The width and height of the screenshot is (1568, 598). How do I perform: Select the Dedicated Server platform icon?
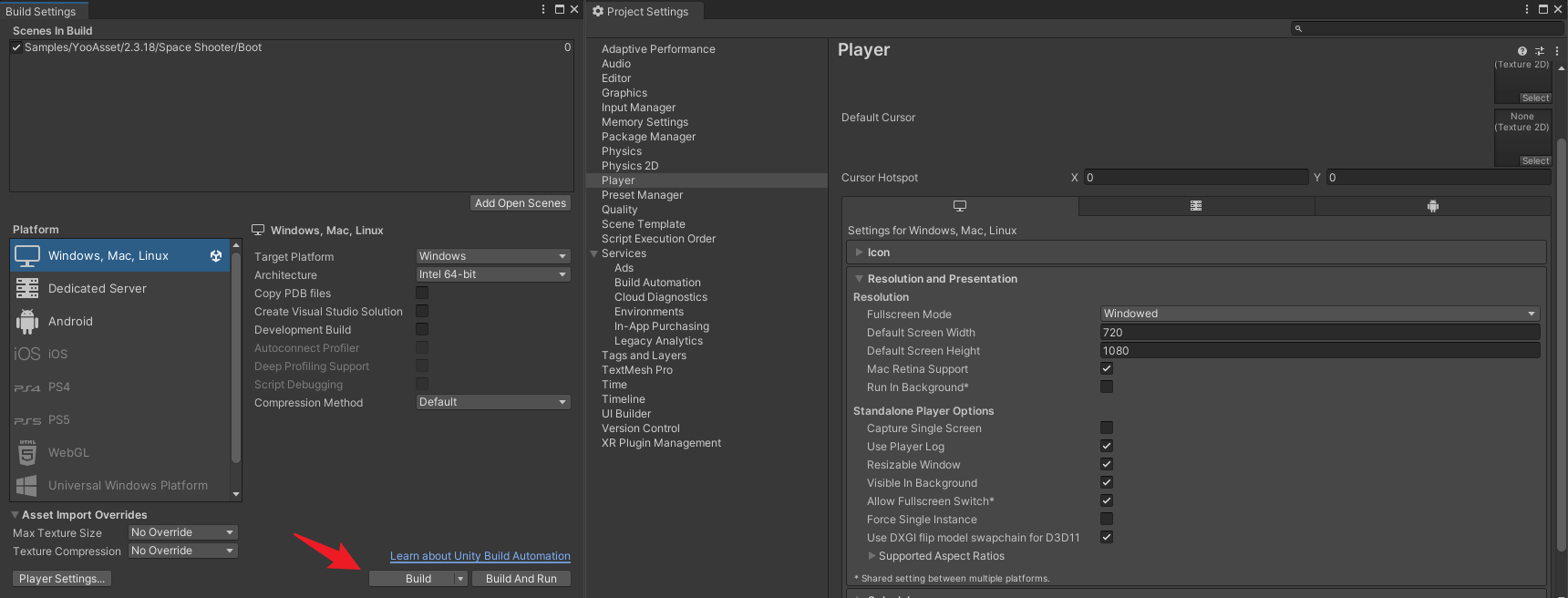click(x=27, y=288)
